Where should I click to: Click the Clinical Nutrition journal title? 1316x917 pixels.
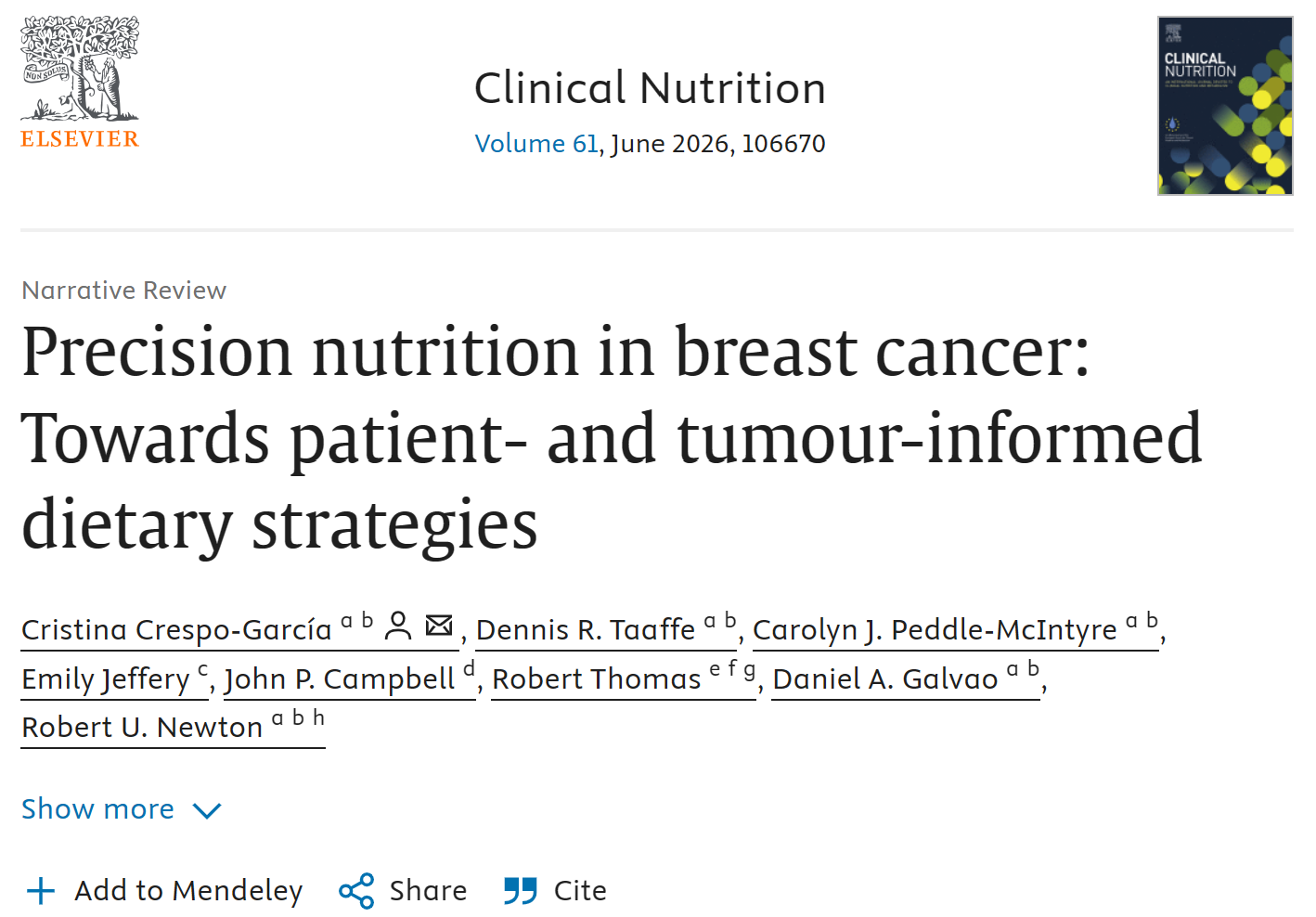click(x=650, y=89)
